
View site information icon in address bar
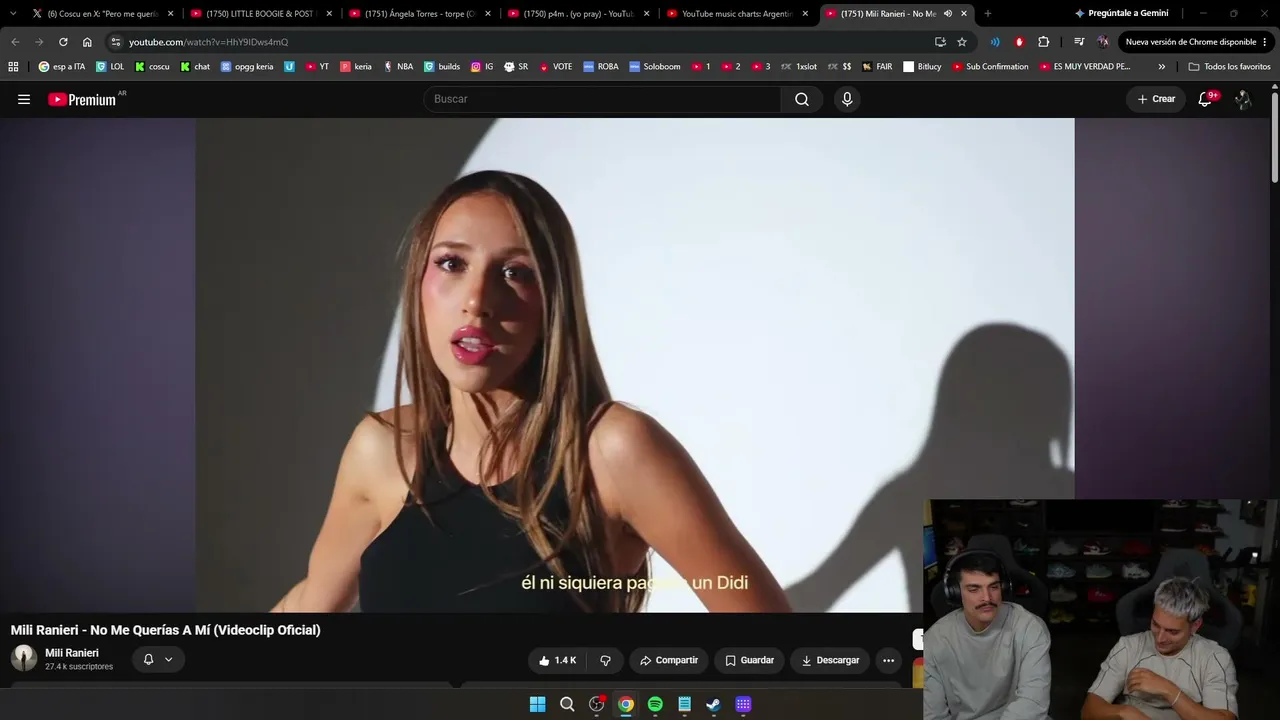[x=116, y=42]
